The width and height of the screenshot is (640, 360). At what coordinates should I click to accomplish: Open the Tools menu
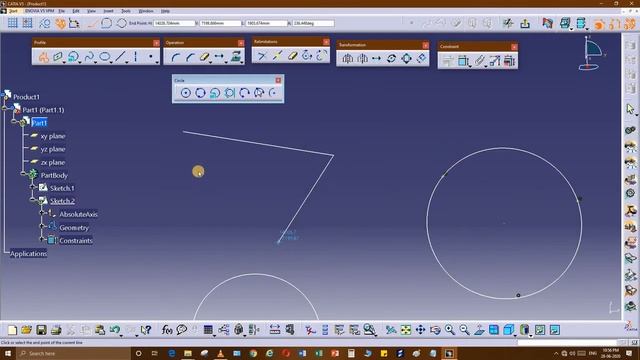coord(126,11)
